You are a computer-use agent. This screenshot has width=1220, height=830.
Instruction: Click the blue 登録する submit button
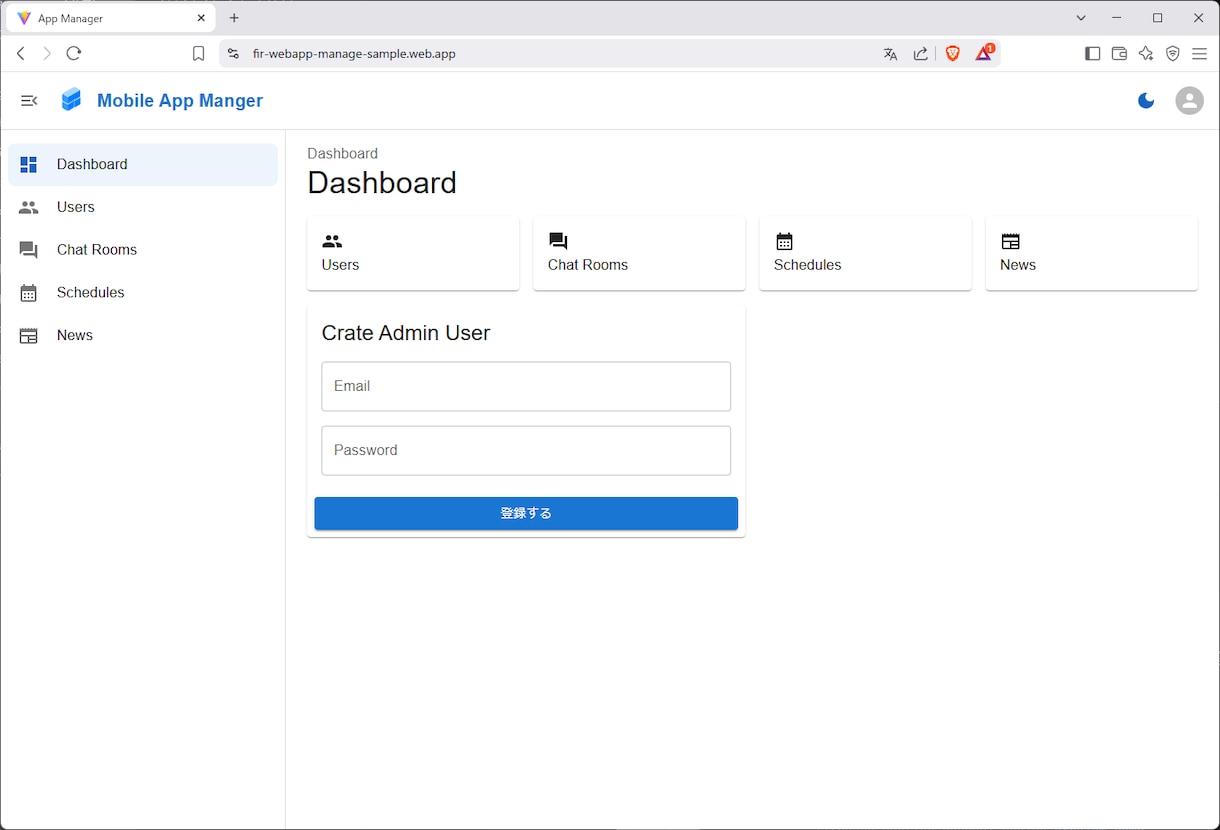(x=526, y=513)
